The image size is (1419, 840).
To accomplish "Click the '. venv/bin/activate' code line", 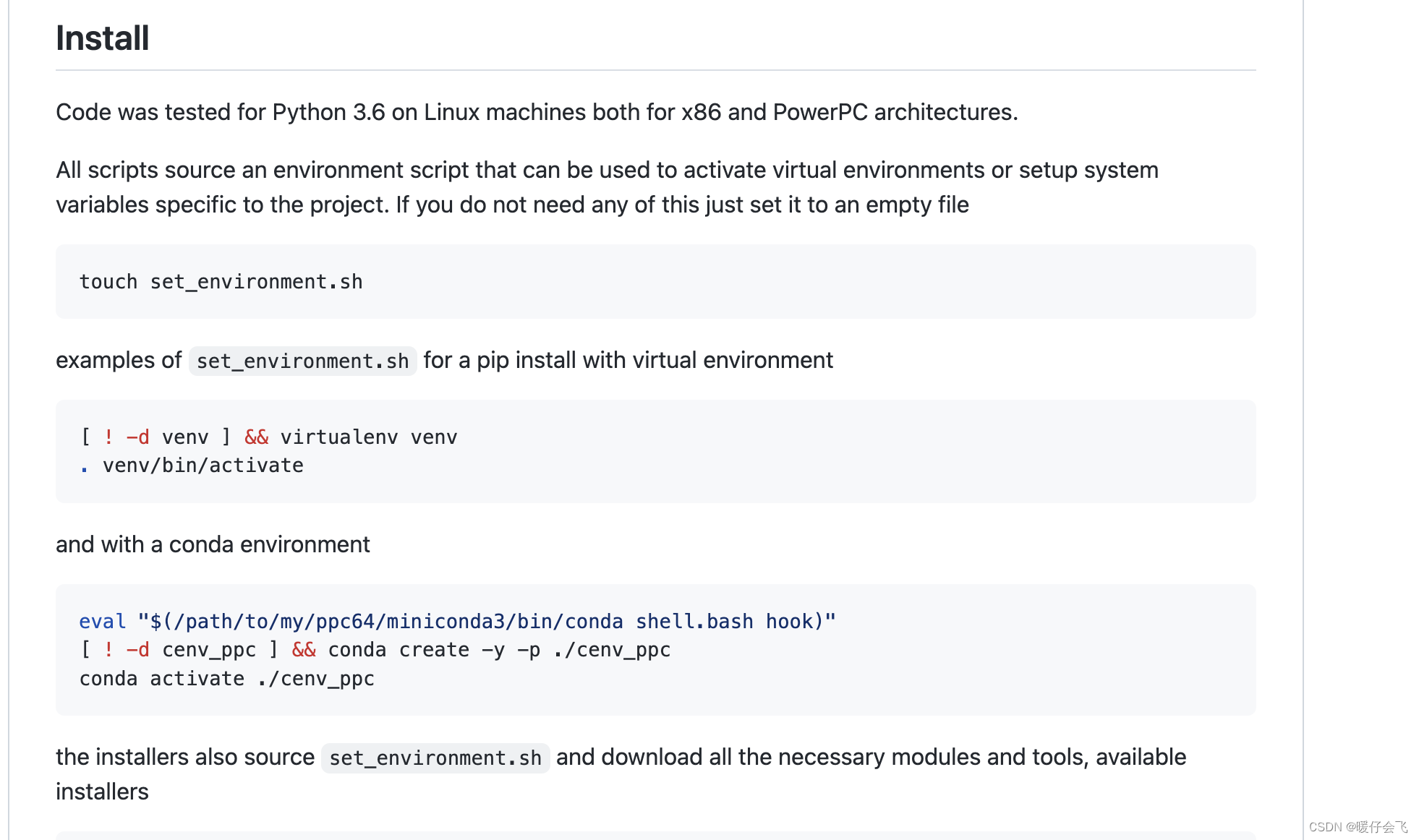I will 191,465.
